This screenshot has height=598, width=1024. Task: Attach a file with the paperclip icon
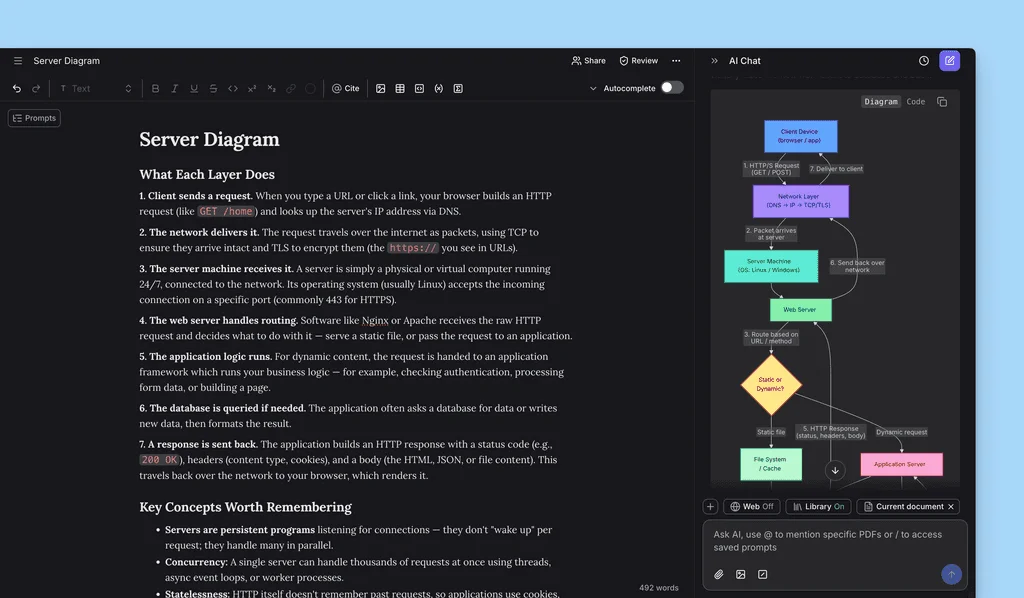(718, 574)
